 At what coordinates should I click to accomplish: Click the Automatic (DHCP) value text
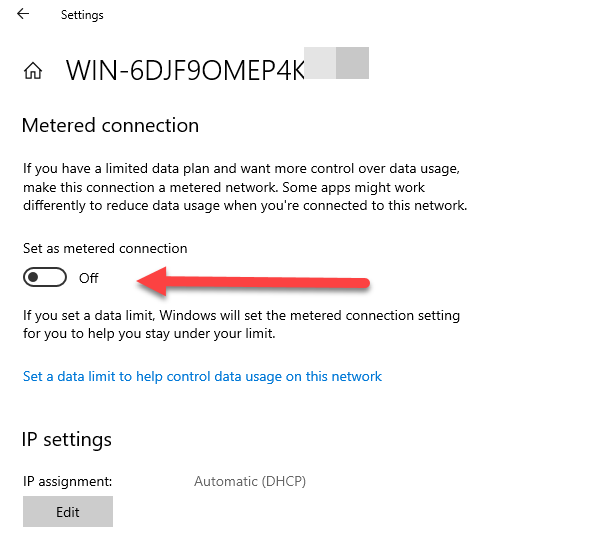pyautogui.click(x=249, y=481)
